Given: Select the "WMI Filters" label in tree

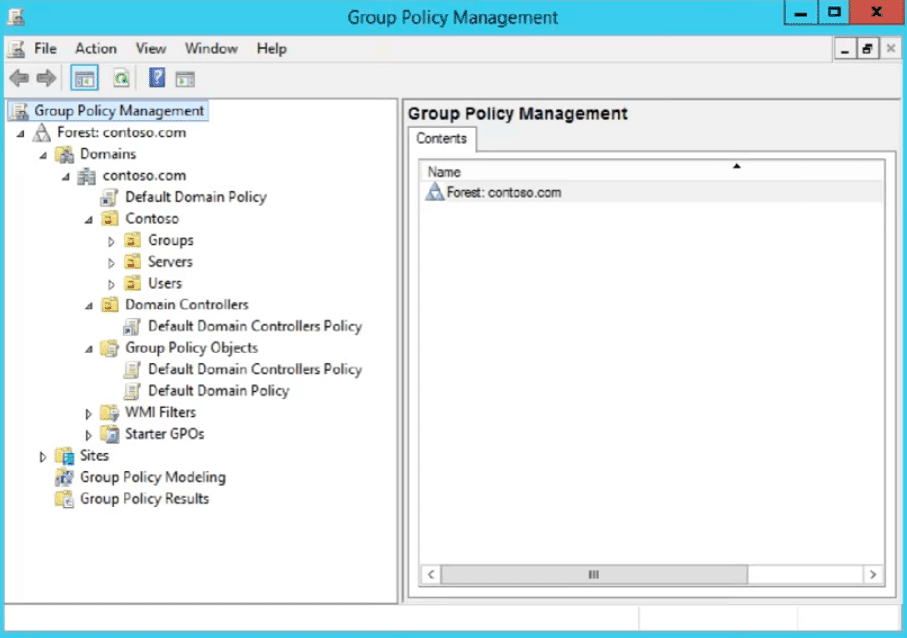Looking at the screenshot, I should click(x=161, y=412).
